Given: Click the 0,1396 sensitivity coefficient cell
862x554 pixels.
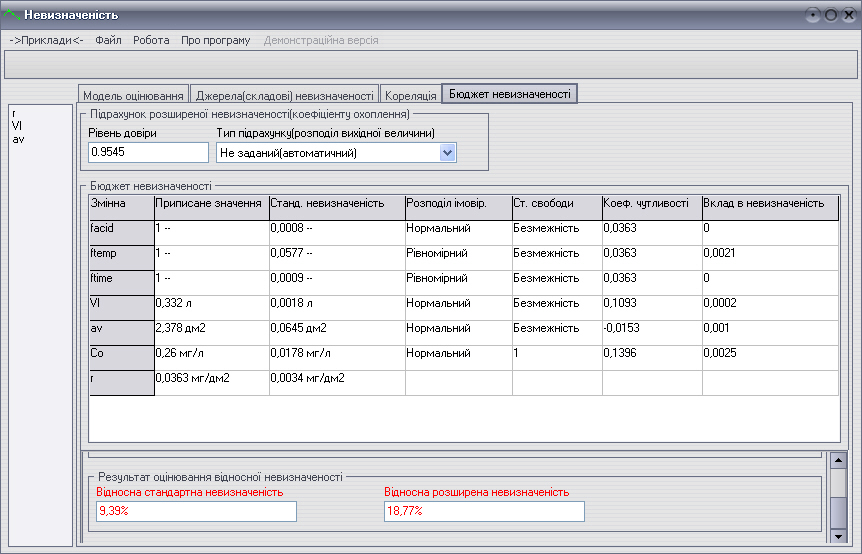Looking at the screenshot, I should pos(652,358).
